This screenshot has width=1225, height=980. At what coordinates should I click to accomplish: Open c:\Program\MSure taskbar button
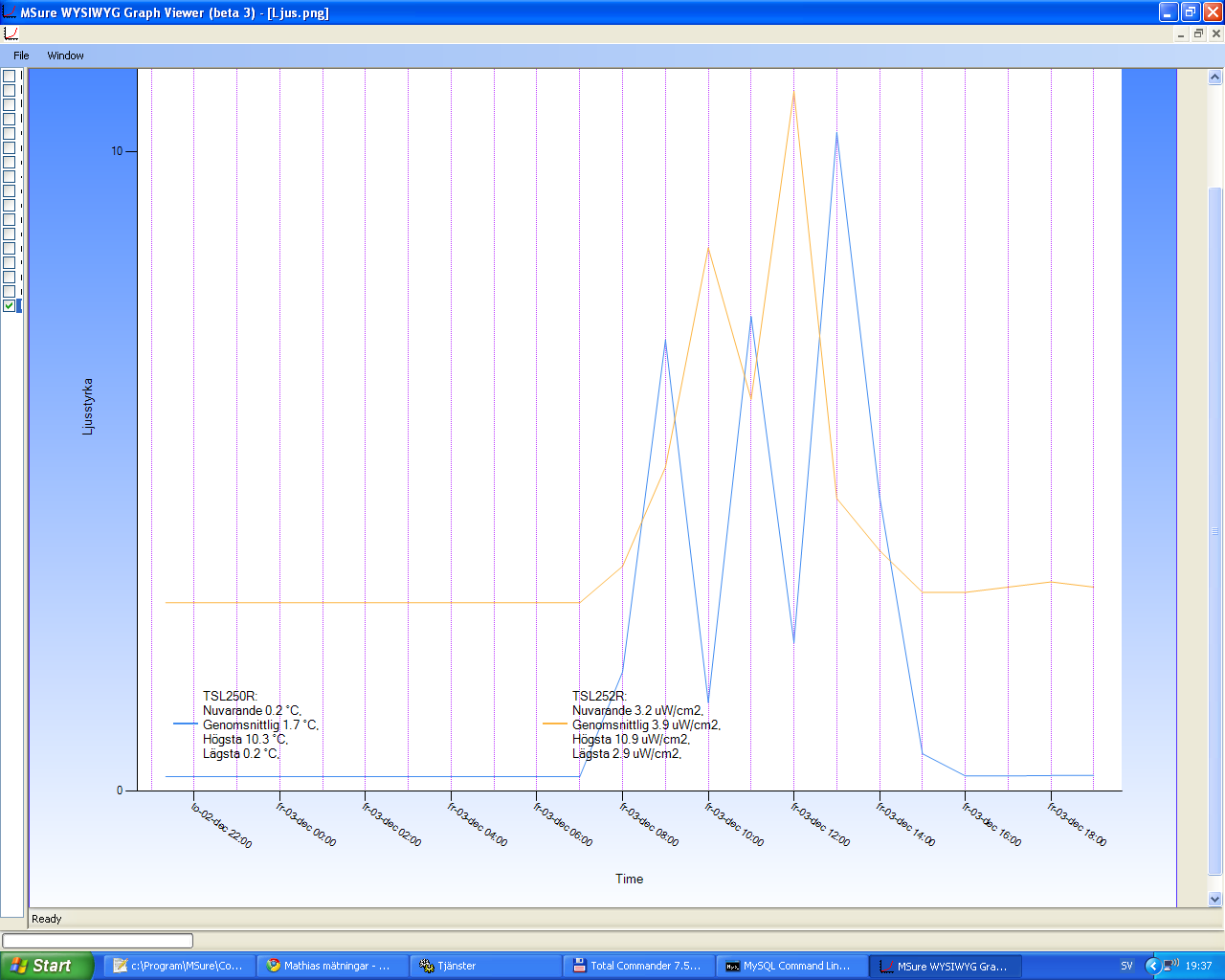click(179, 966)
